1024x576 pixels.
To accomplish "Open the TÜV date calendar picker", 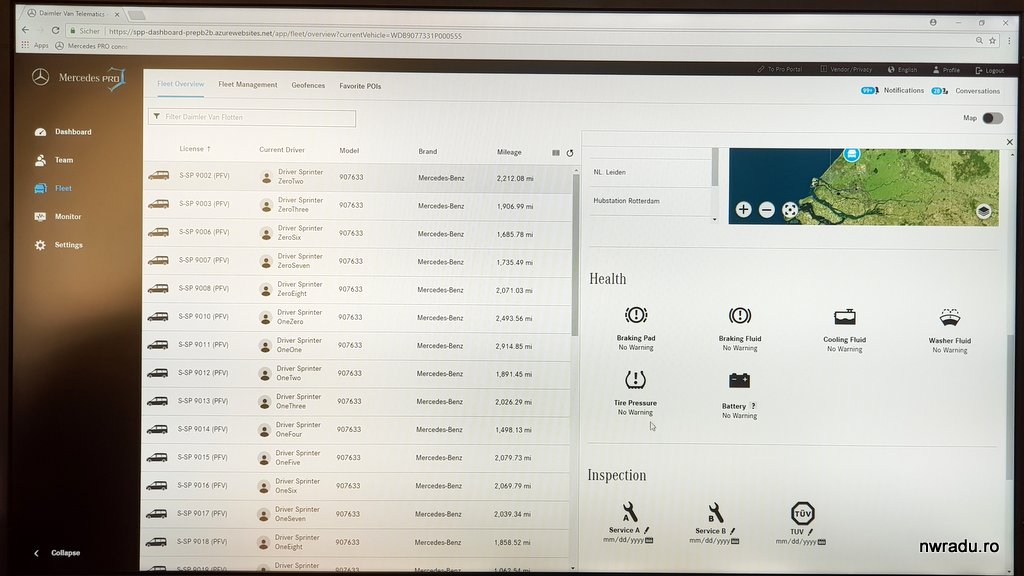I will pos(822,542).
